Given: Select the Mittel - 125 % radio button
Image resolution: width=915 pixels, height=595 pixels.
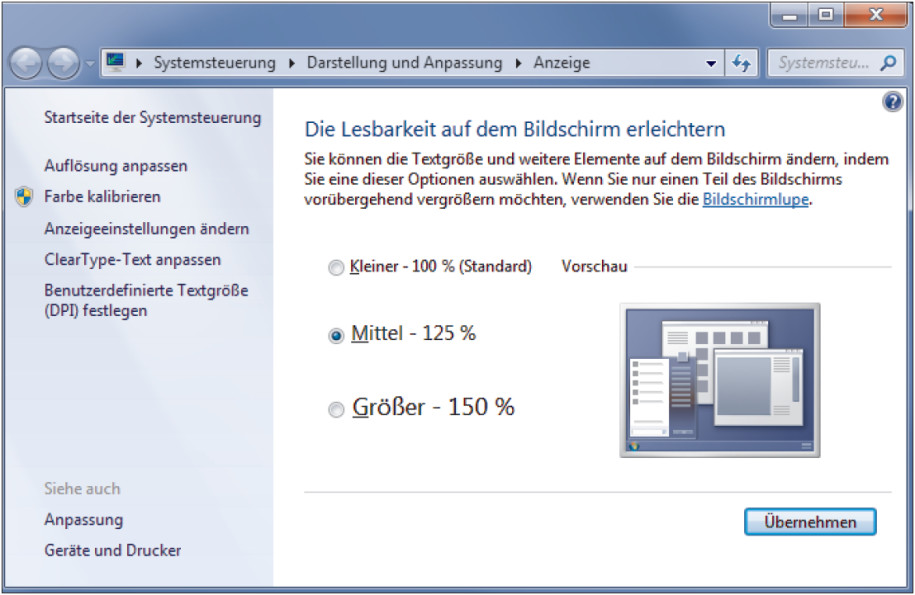Looking at the screenshot, I should tap(336, 335).
